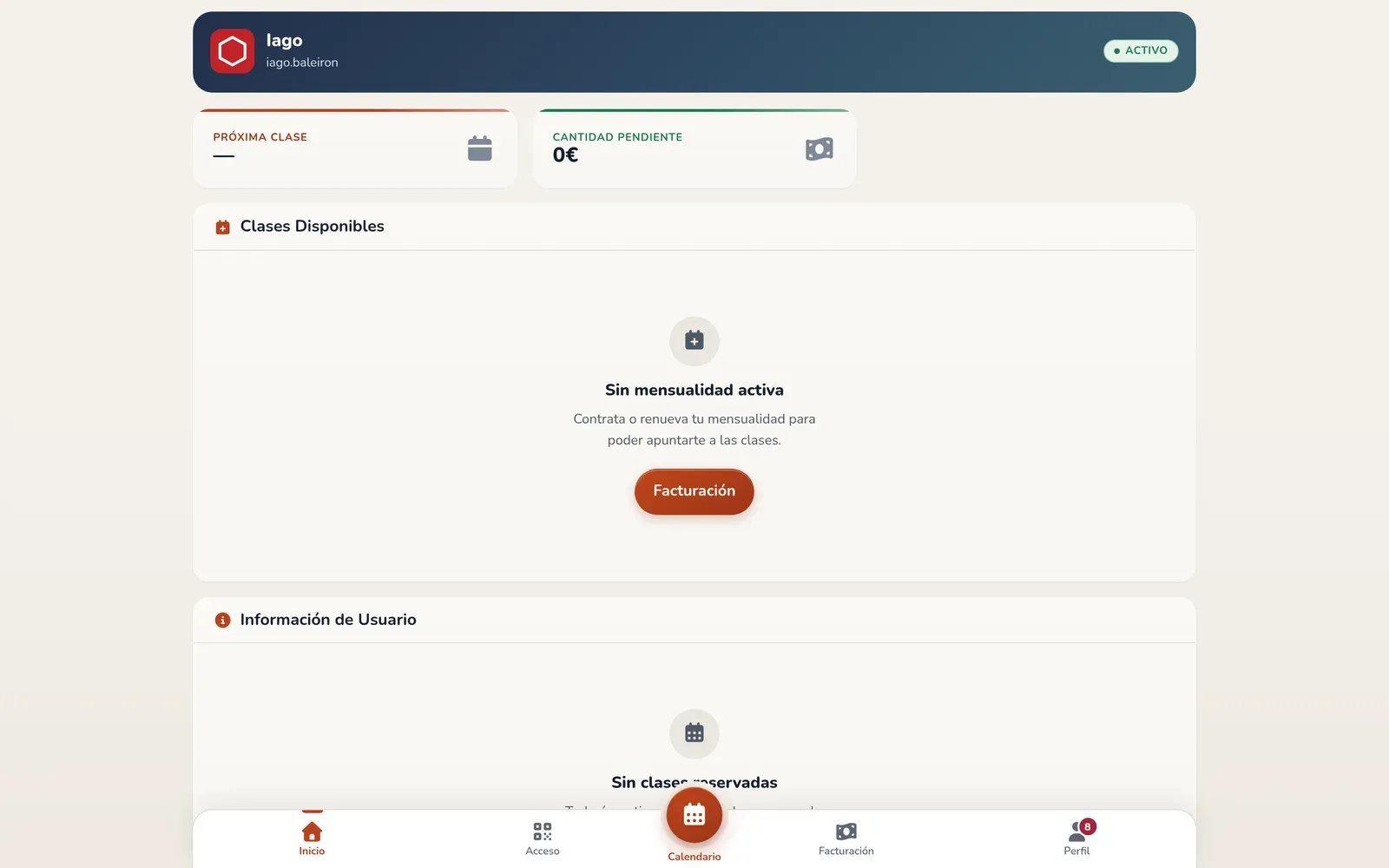Viewport: 1389px width, 868px height.
Task: Click the Información de Usuario heading
Action: 328,620
